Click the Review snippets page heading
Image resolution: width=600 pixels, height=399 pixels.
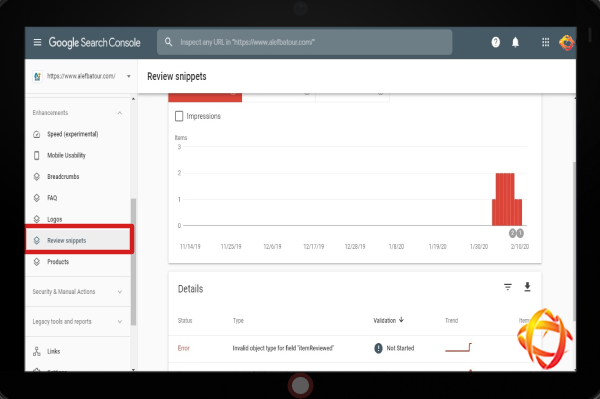pyautogui.click(x=177, y=77)
